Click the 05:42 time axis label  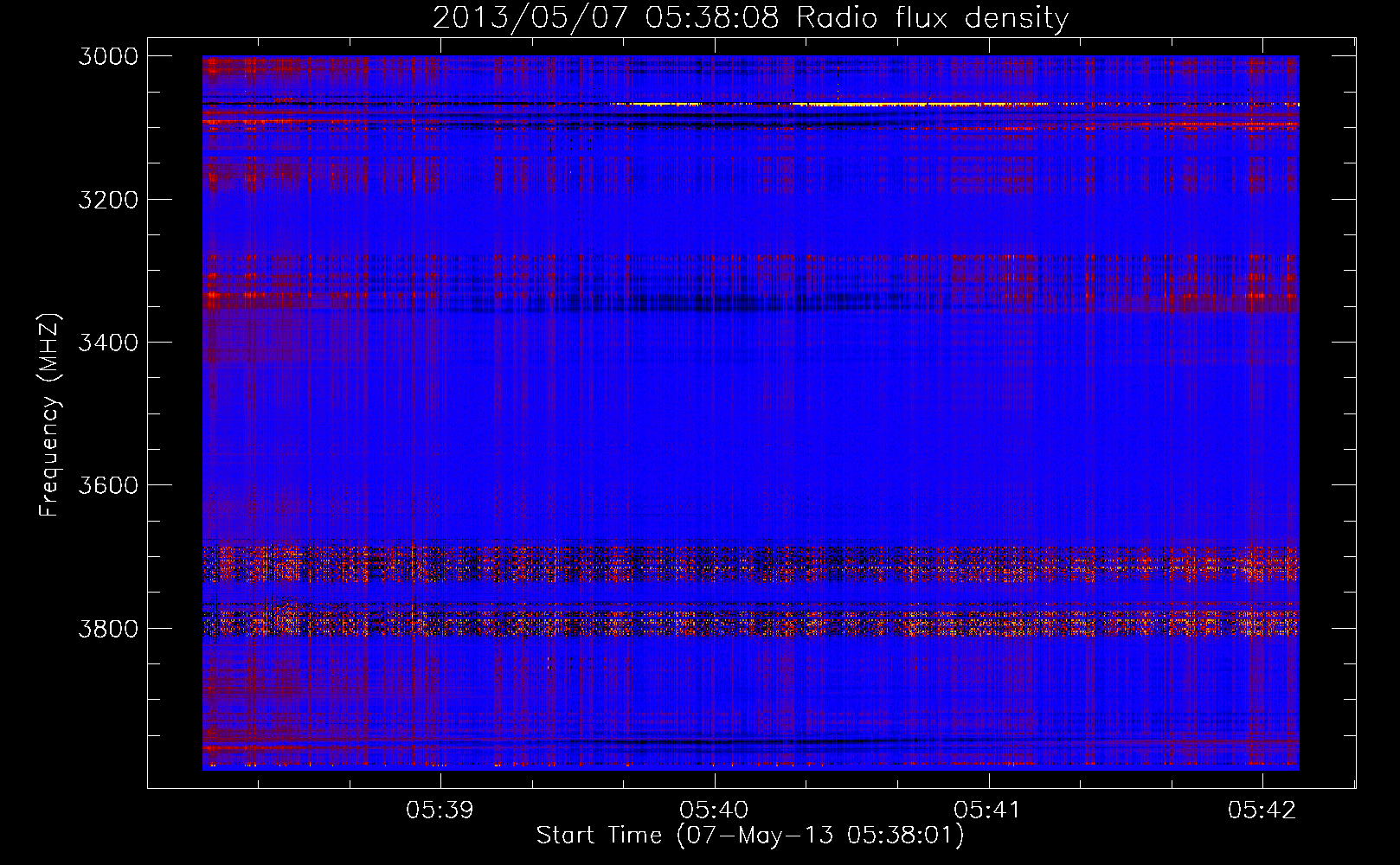(x=1262, y=810)
